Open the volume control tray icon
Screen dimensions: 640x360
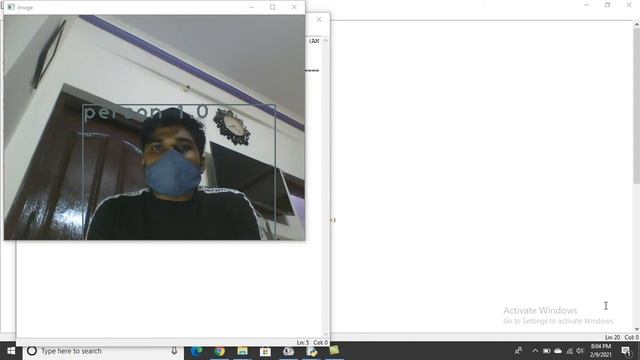click(580, 351)
